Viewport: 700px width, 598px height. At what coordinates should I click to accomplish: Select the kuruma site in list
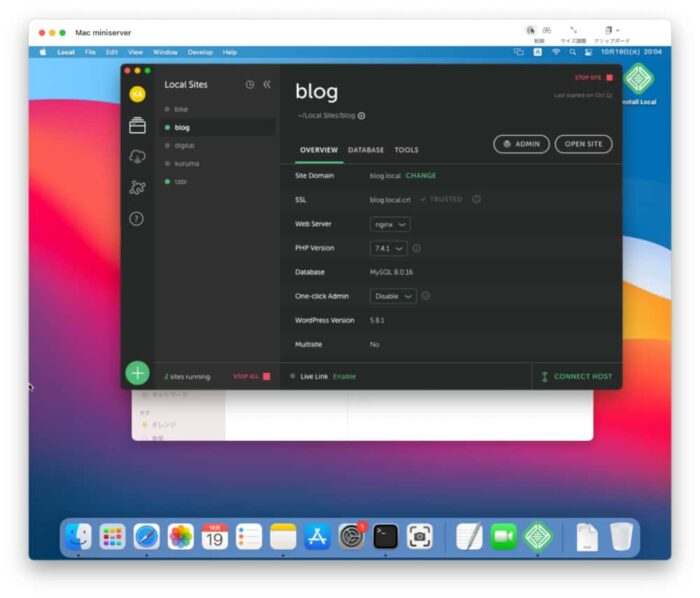click(187, 163)
